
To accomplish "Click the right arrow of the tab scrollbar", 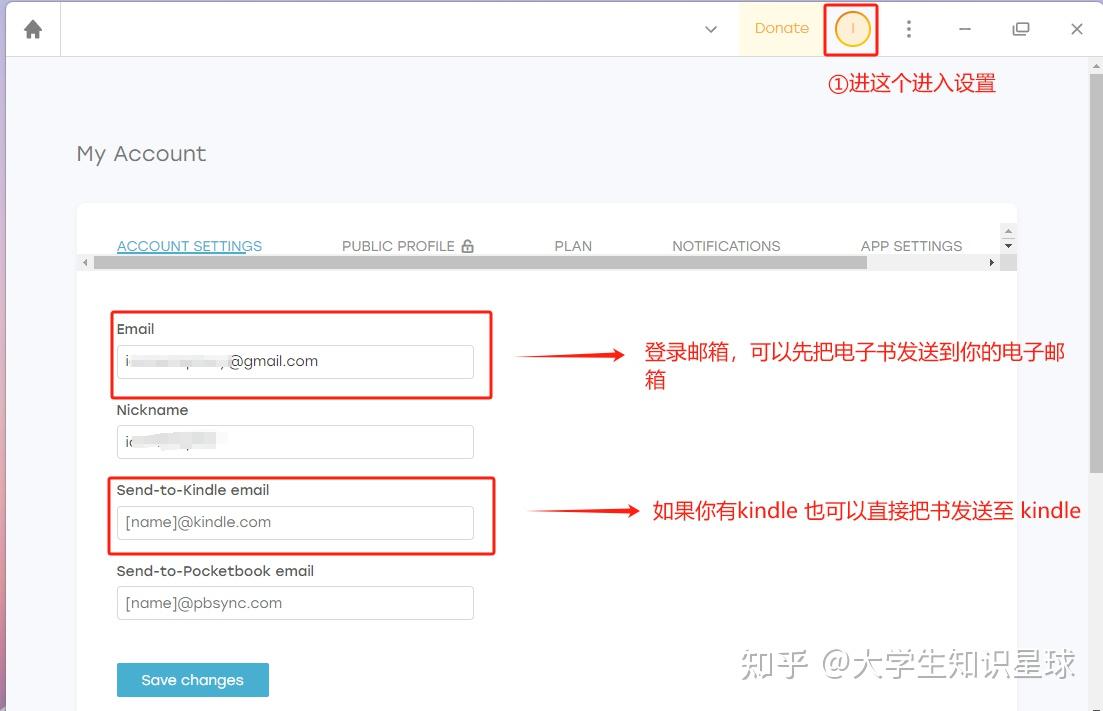I will 991,262.
